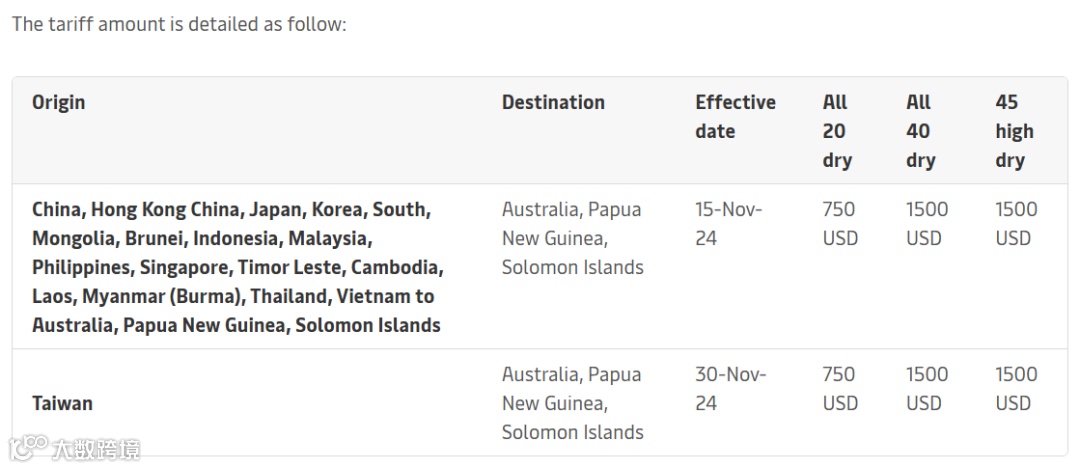Click 750 USD in the 15-Nov-24 row
Screen dimensions: 1080x469
840,224
